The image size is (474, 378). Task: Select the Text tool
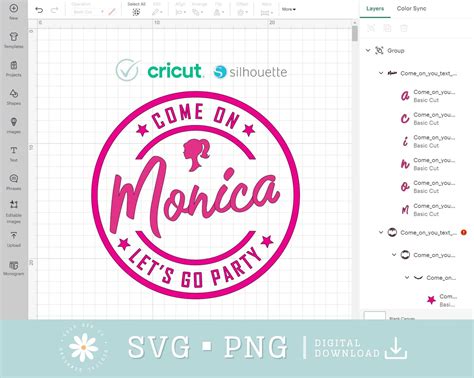point(14,154)
